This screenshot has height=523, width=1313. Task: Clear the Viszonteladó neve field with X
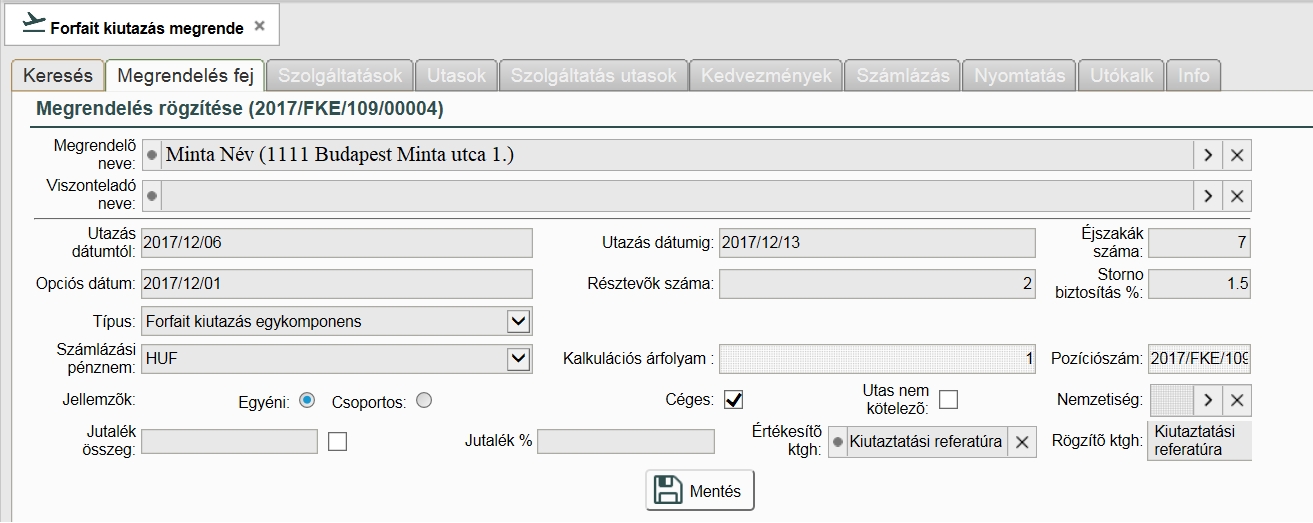[1237, 196]
